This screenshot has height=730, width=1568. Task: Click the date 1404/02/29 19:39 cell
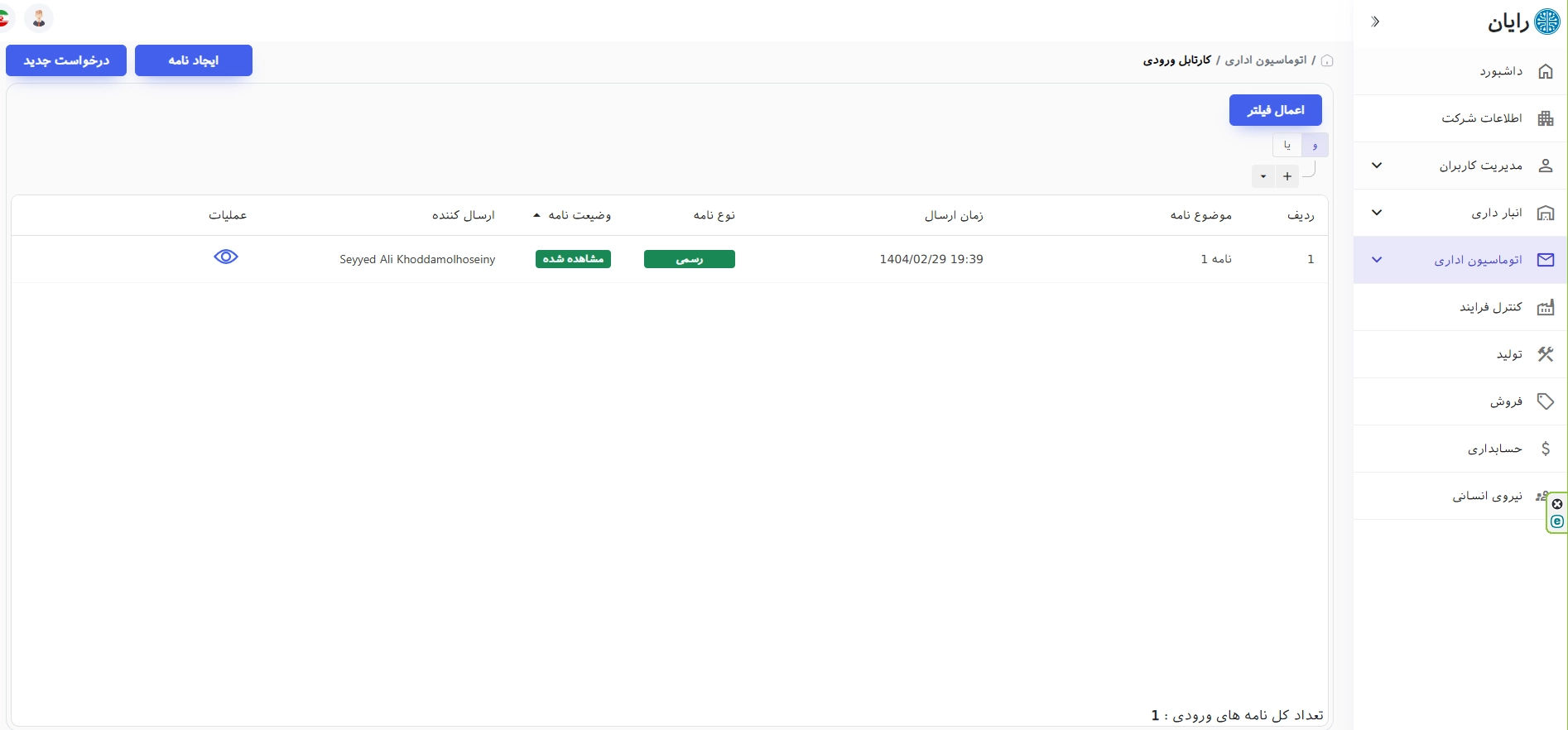click(931, 259)
